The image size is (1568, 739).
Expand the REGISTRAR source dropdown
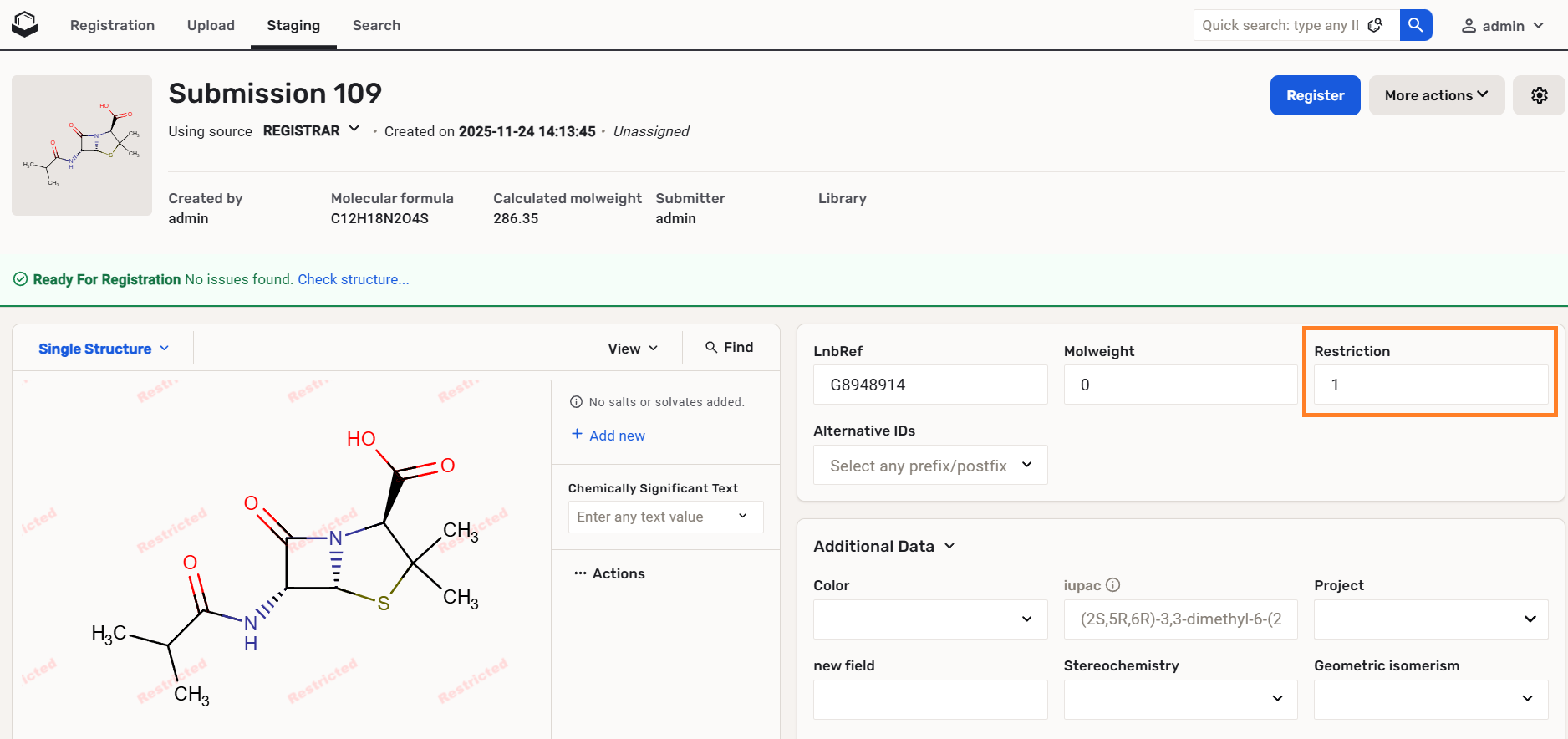pyautogui.click(x=354, y=130)
